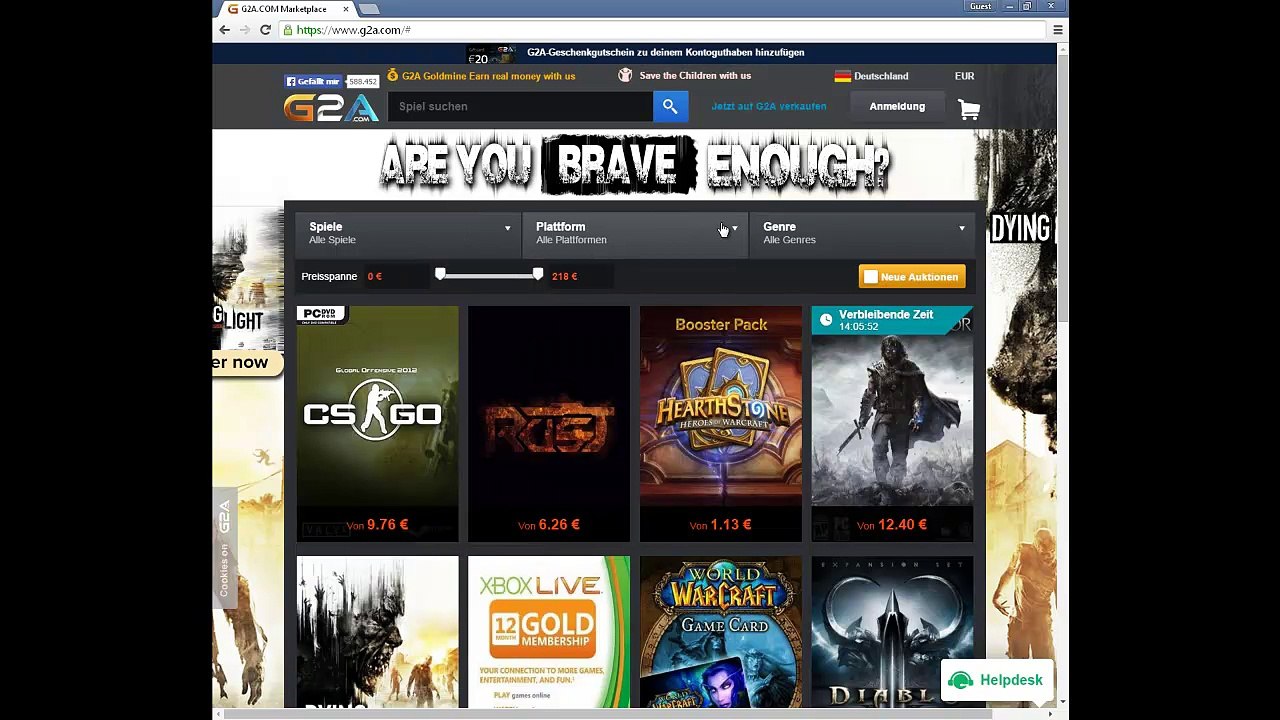Click Jetzt auf G2A verkaufen link
Screen dimensions: 1280x720
[x=769, y=106]
